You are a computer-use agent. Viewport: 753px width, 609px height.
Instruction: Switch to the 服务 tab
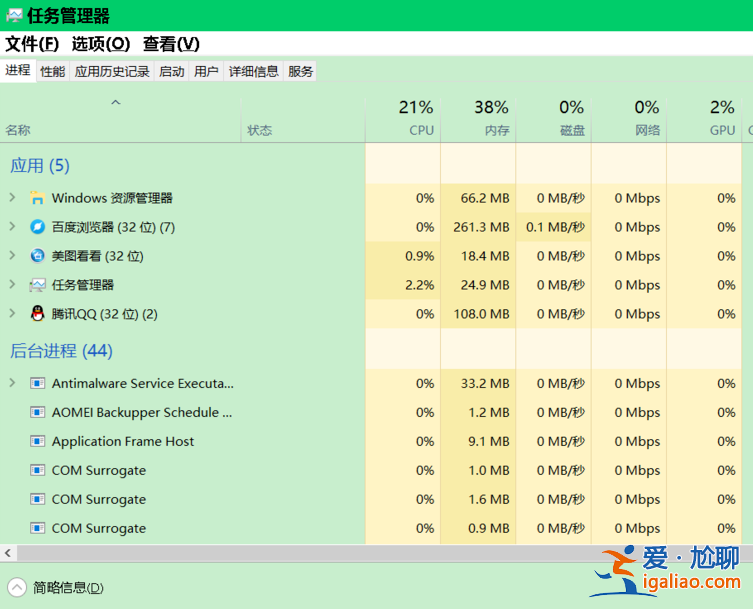pos(301,72)
